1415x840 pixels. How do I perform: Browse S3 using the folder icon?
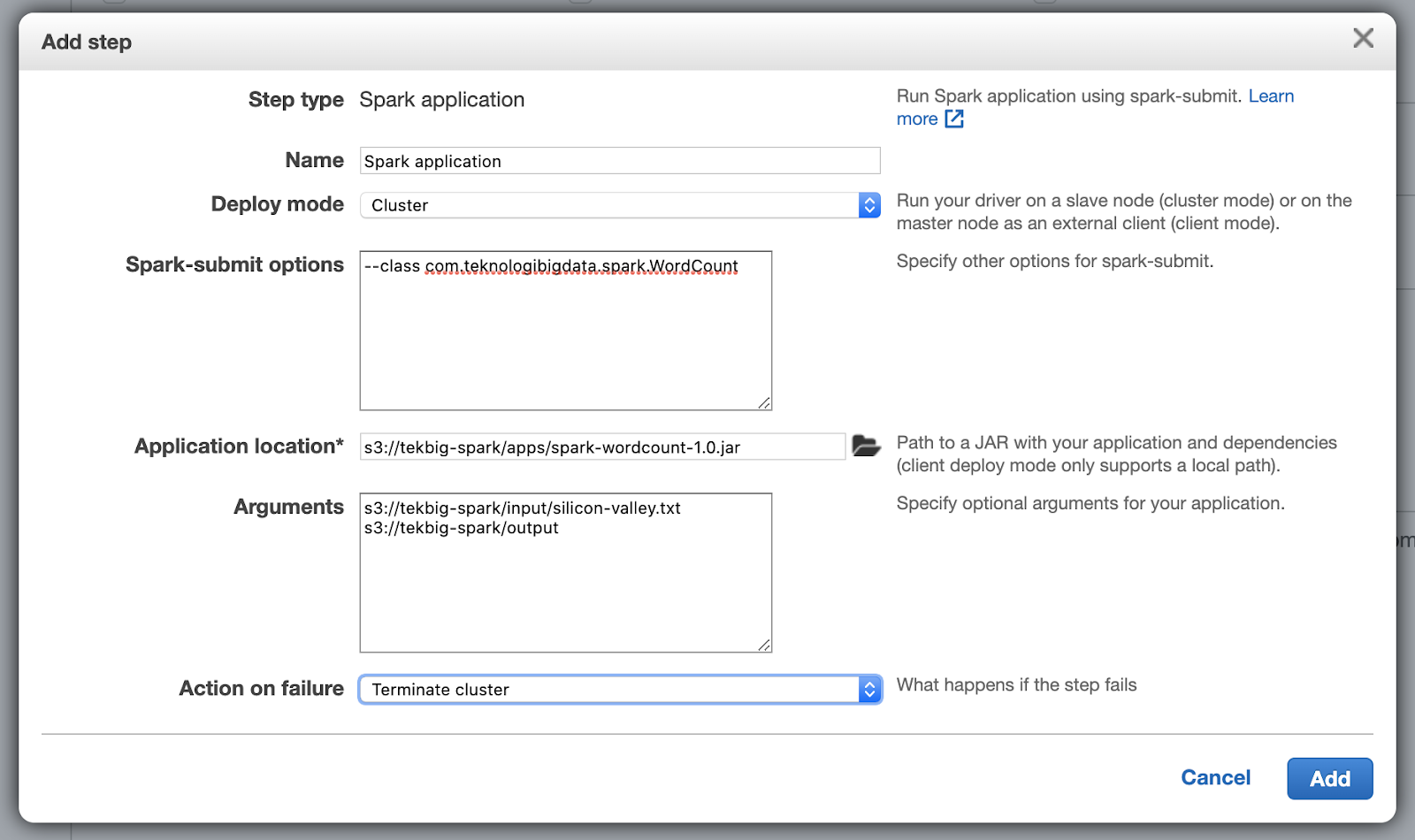point(866,446)
